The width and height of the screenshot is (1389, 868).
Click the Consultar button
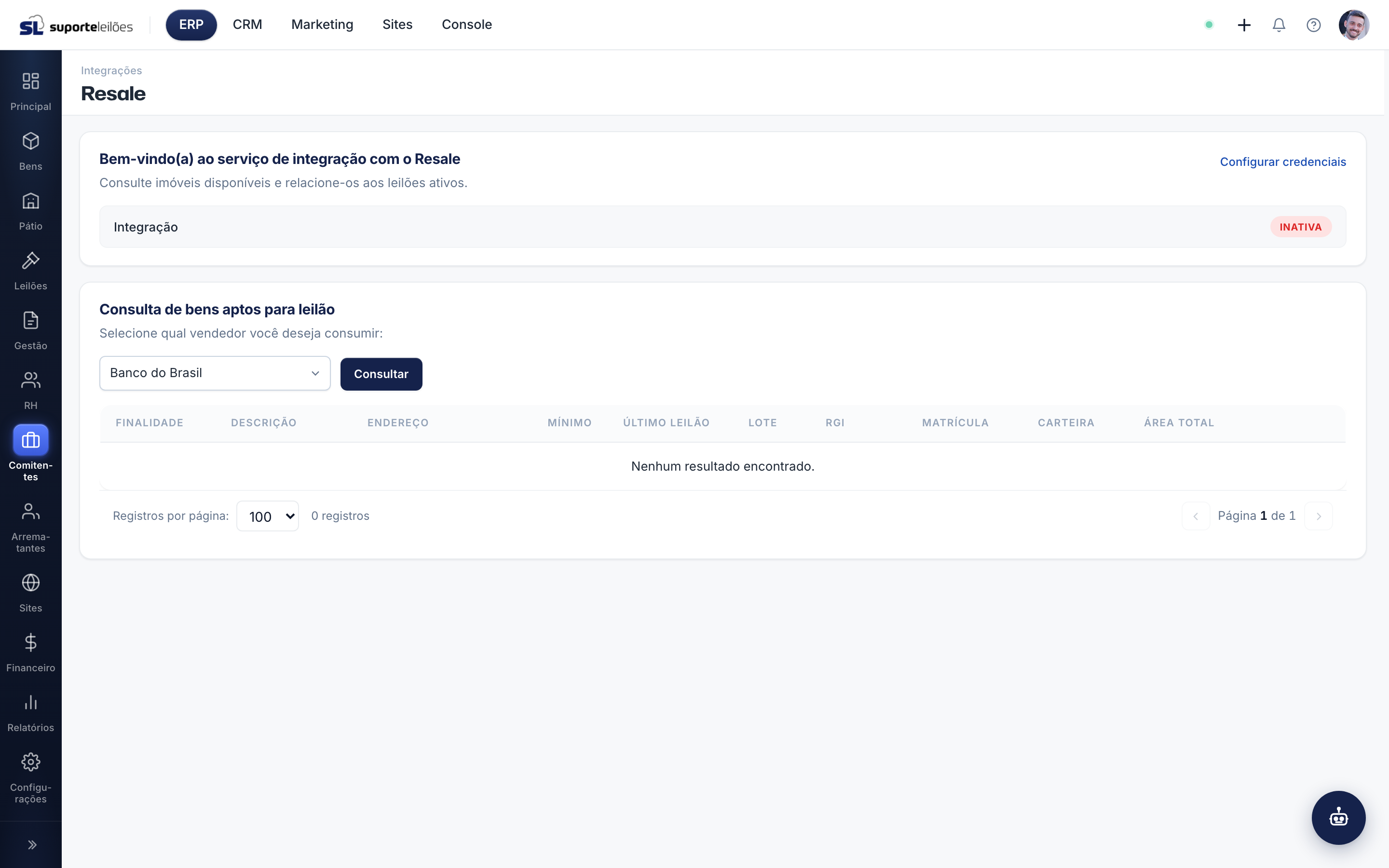[x=381, y=374]
